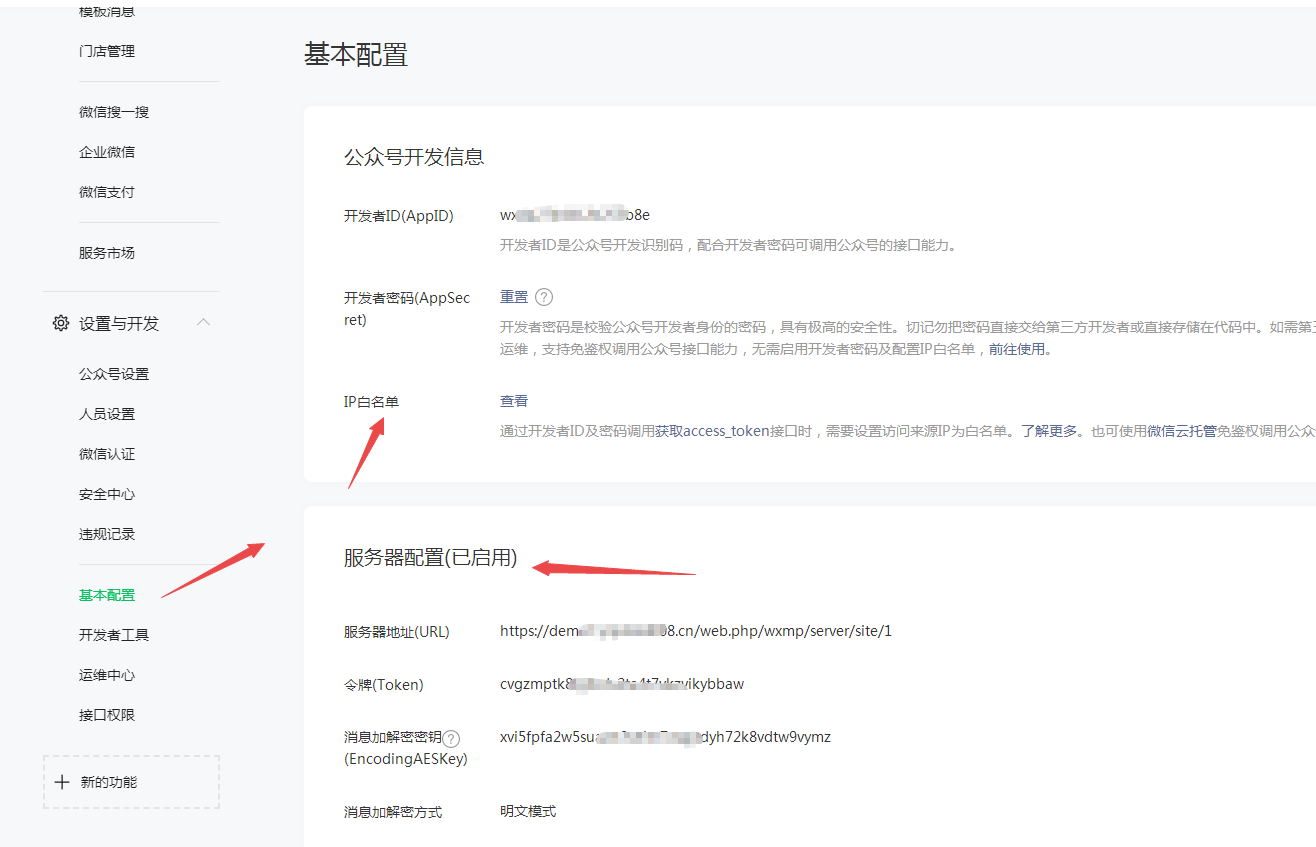
Task: Select 微信支付 in the sidebar
Action: [x=107, y=190]
